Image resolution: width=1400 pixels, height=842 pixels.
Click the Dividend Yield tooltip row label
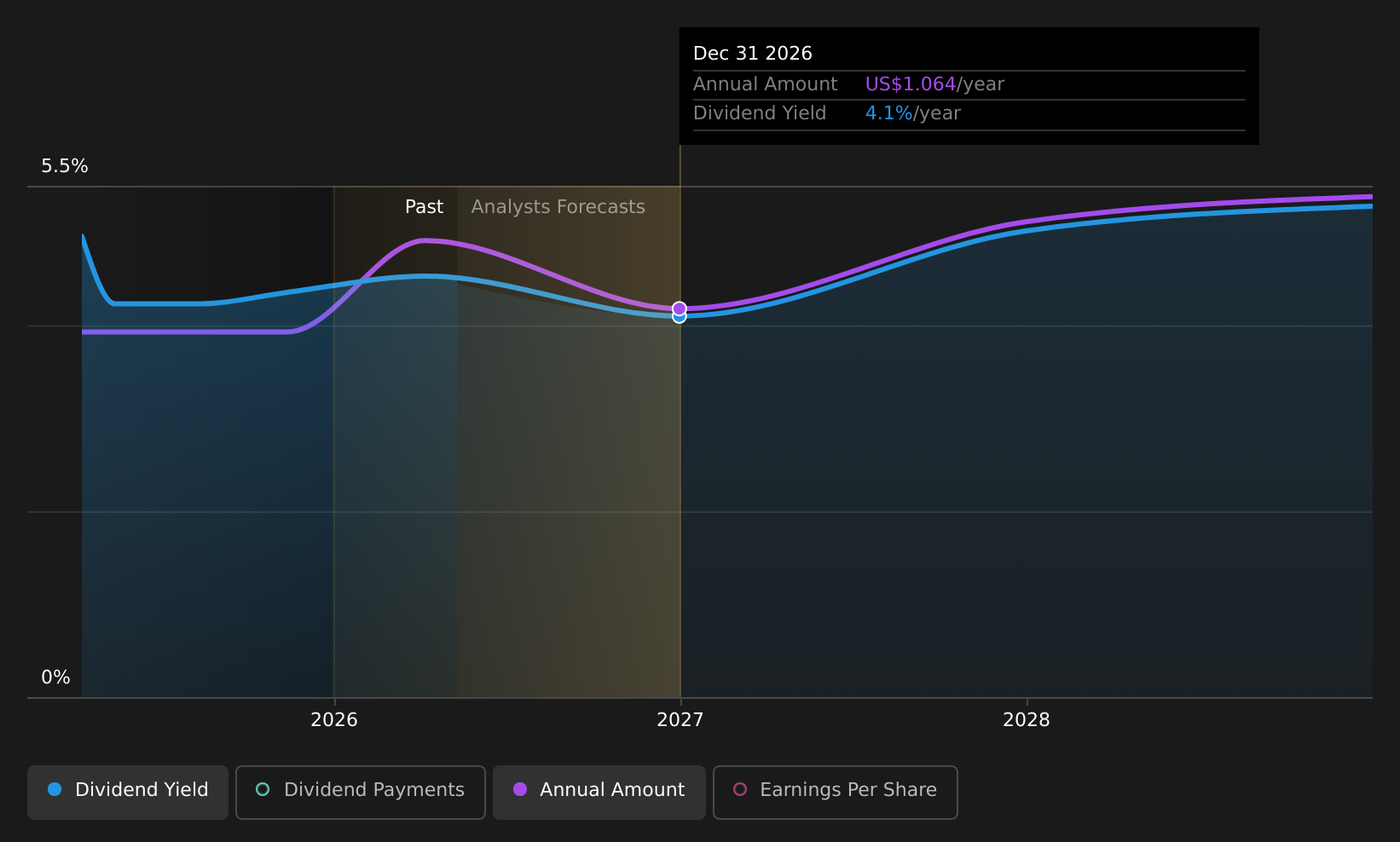[760, 113]
